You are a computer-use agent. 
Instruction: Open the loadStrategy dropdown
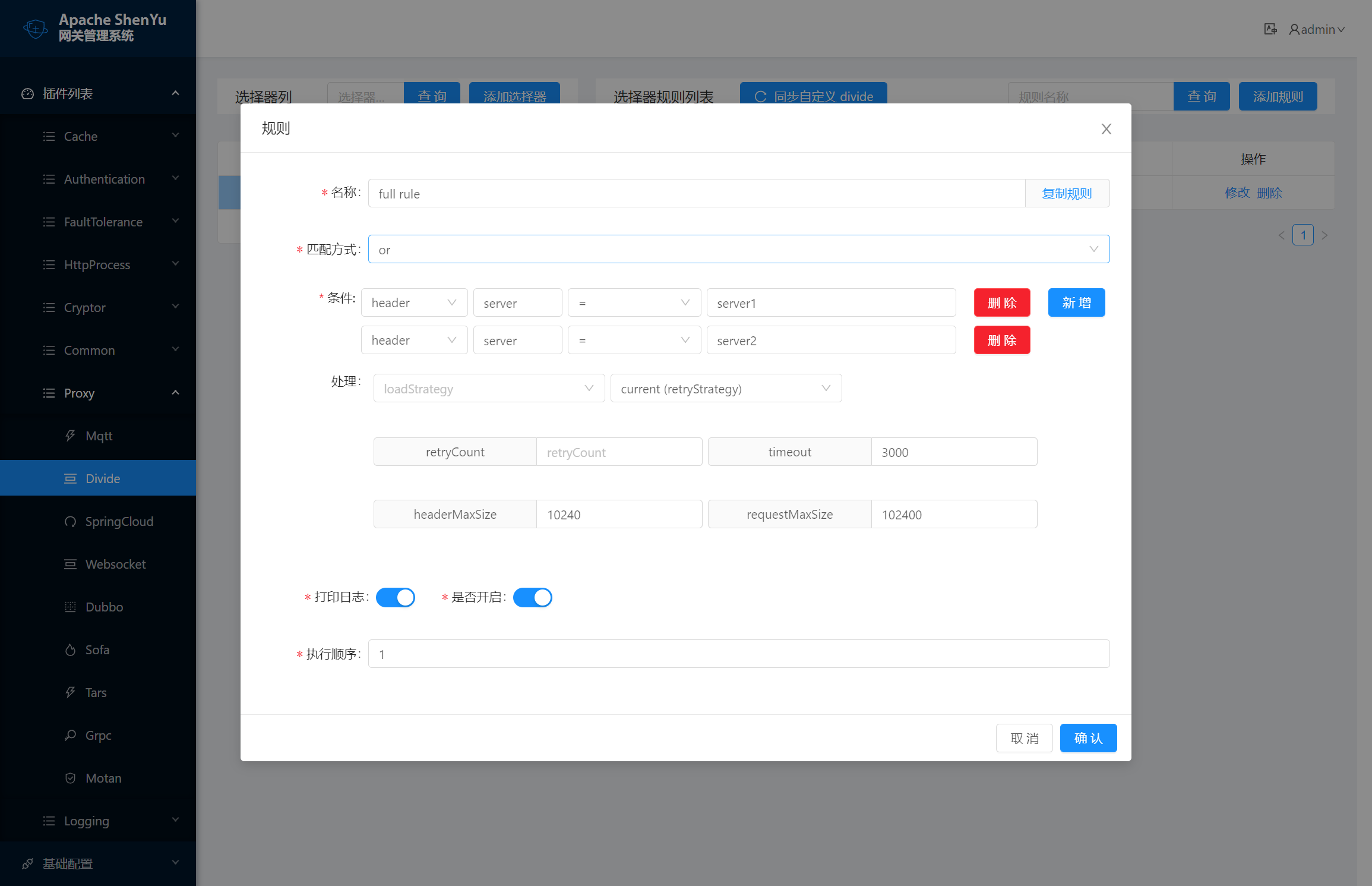point(489,388)
